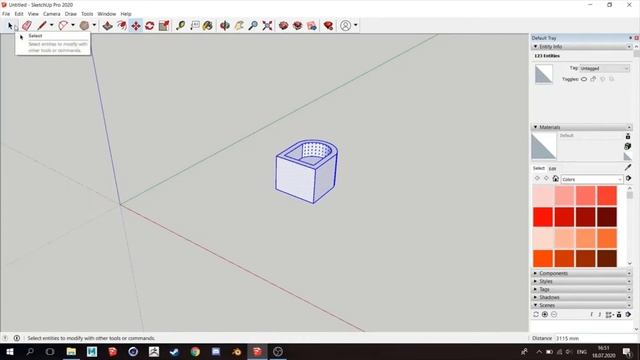Open the View menu
The image size is (640, 360).
pos(33,14)
